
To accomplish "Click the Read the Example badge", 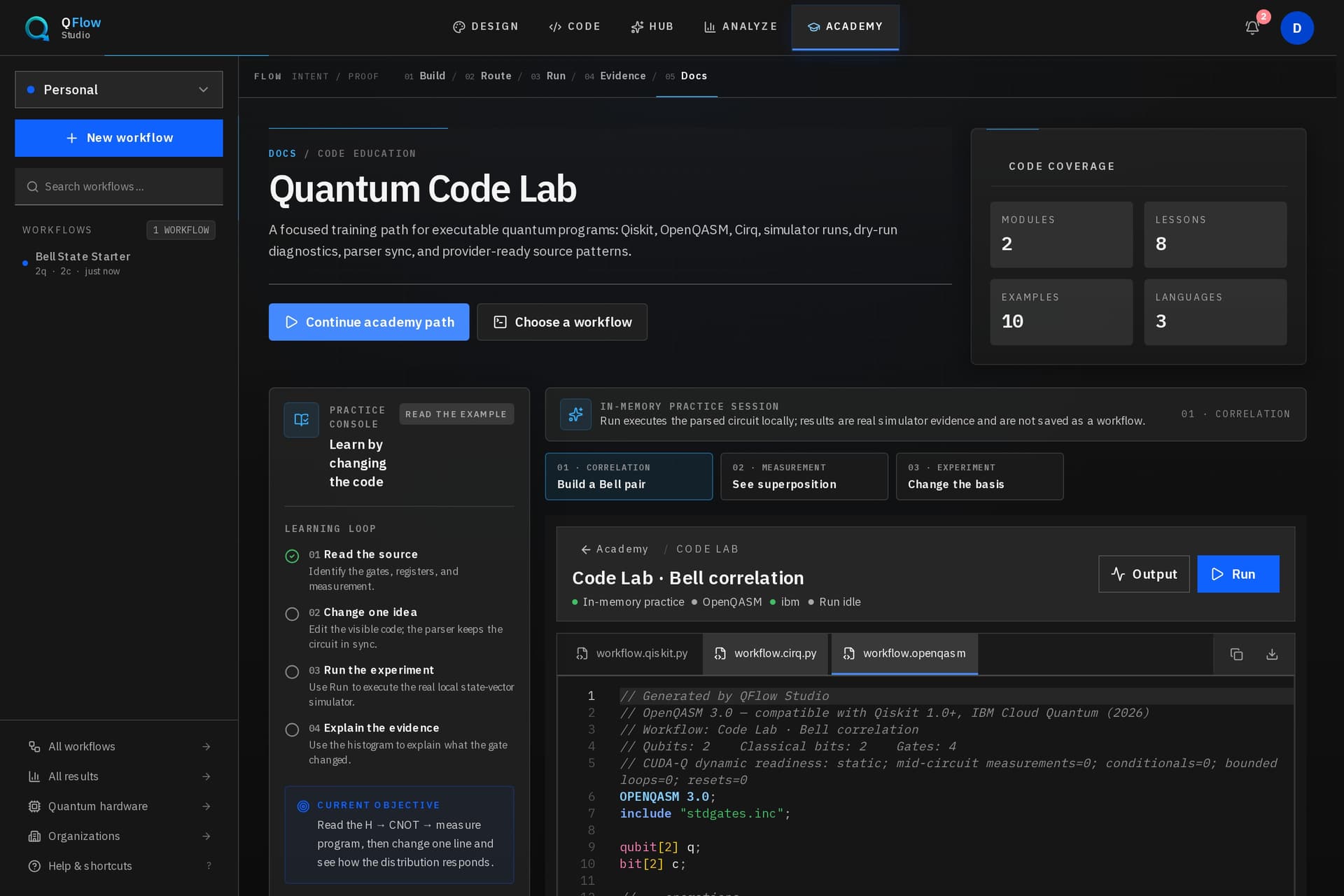I will pyautogui.click(x=456, y=414).
